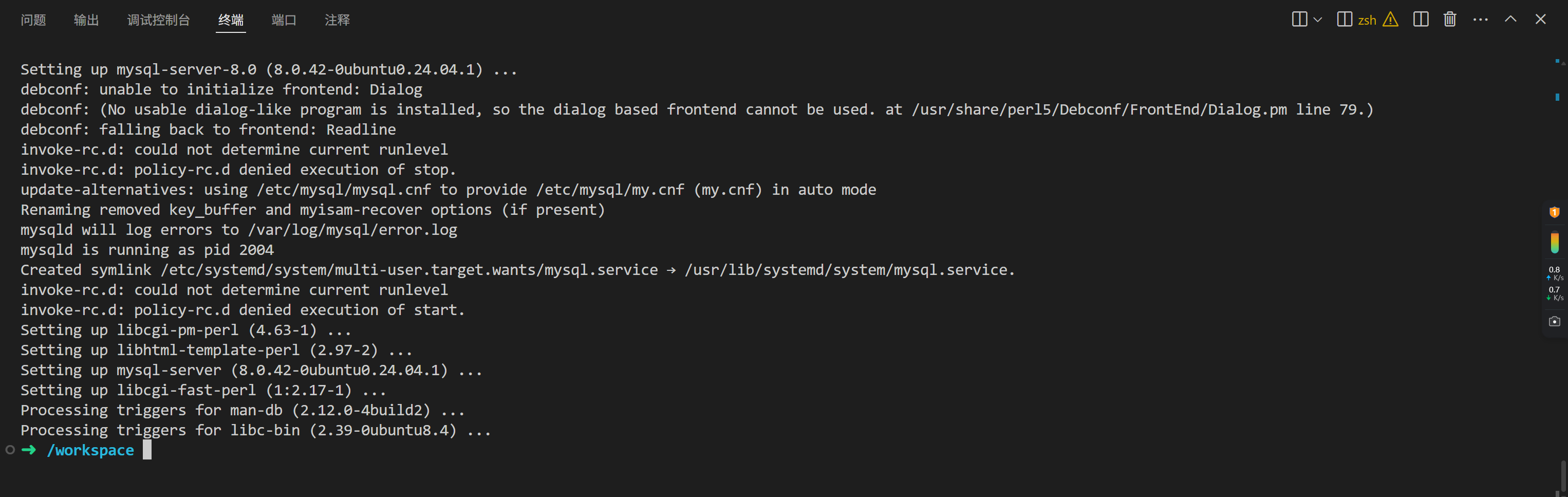Close the terminal panel
This screenshot has width=1568, height=497.
pos(1541,20)
